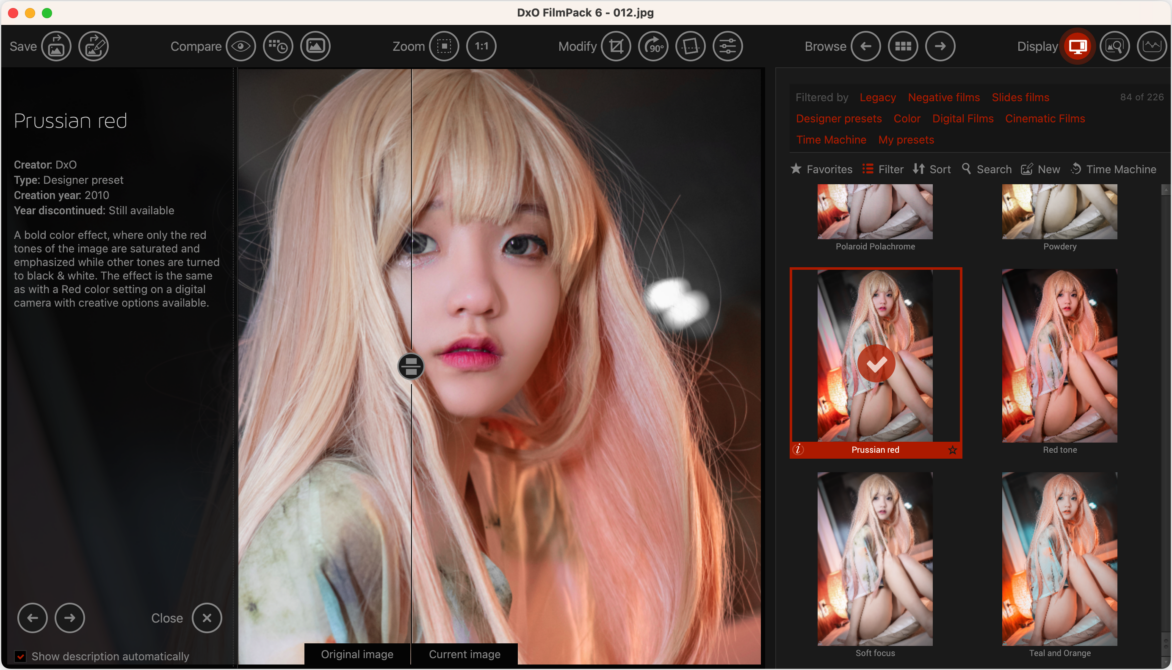Click the Compare snapshots history icon
Screen dimensions: 1172x670
pyautogui.click(x=278, y=46)
